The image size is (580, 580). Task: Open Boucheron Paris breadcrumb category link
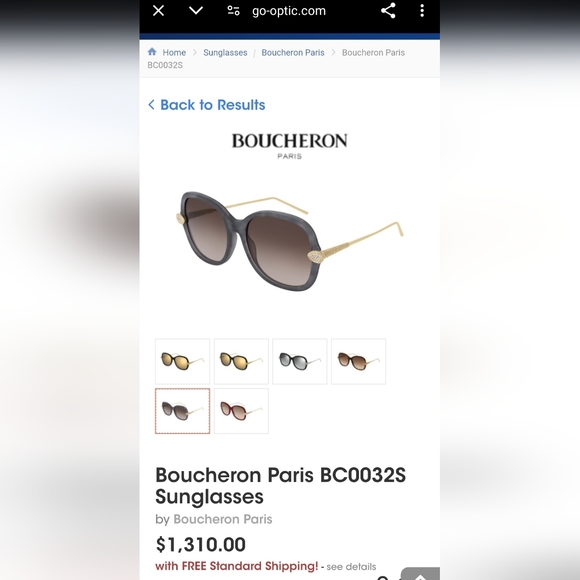point(293,53)
